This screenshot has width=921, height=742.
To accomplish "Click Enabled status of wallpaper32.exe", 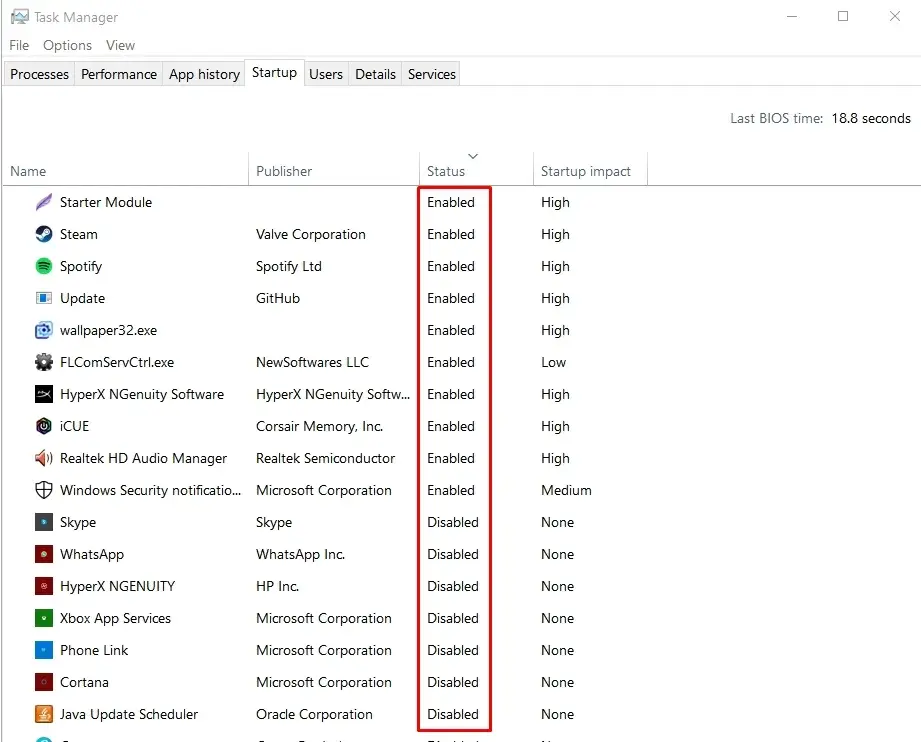I will click(451, 330).
